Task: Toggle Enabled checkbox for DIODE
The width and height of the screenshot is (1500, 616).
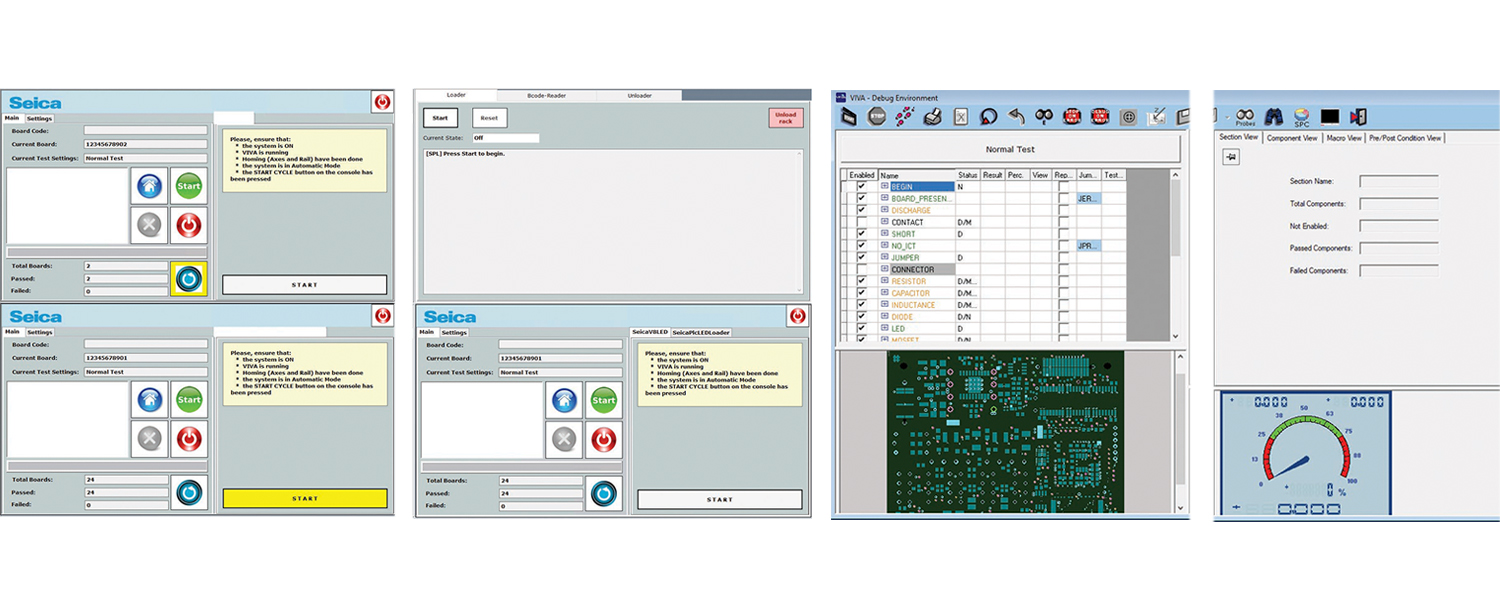Action: 861,316
